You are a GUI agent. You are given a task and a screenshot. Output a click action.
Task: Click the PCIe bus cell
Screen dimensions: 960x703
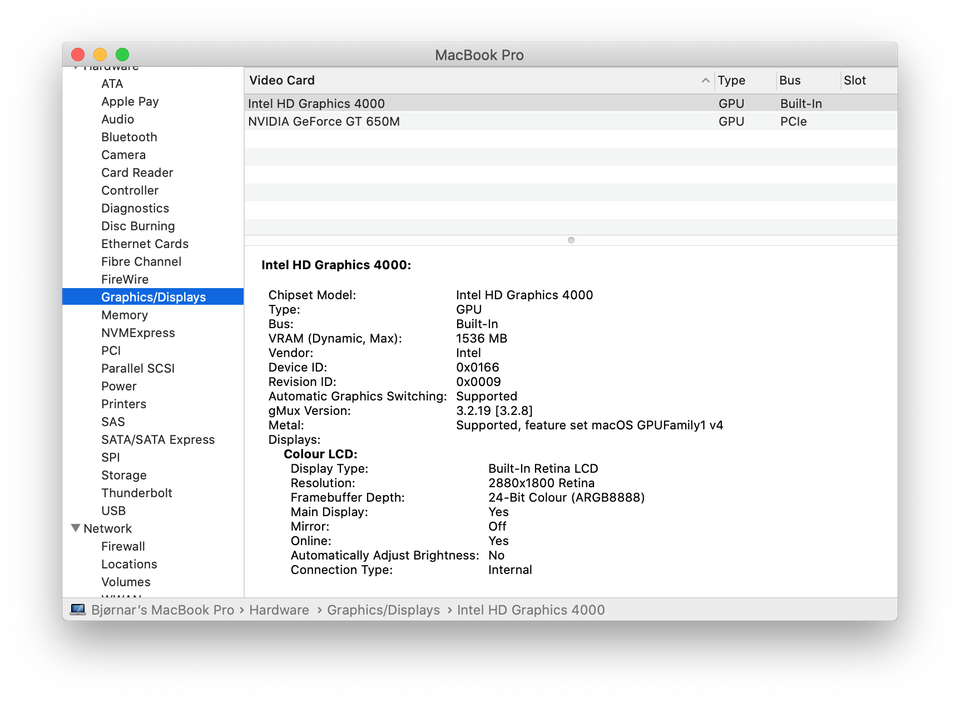pyautogui.click(x=793, y=121)
